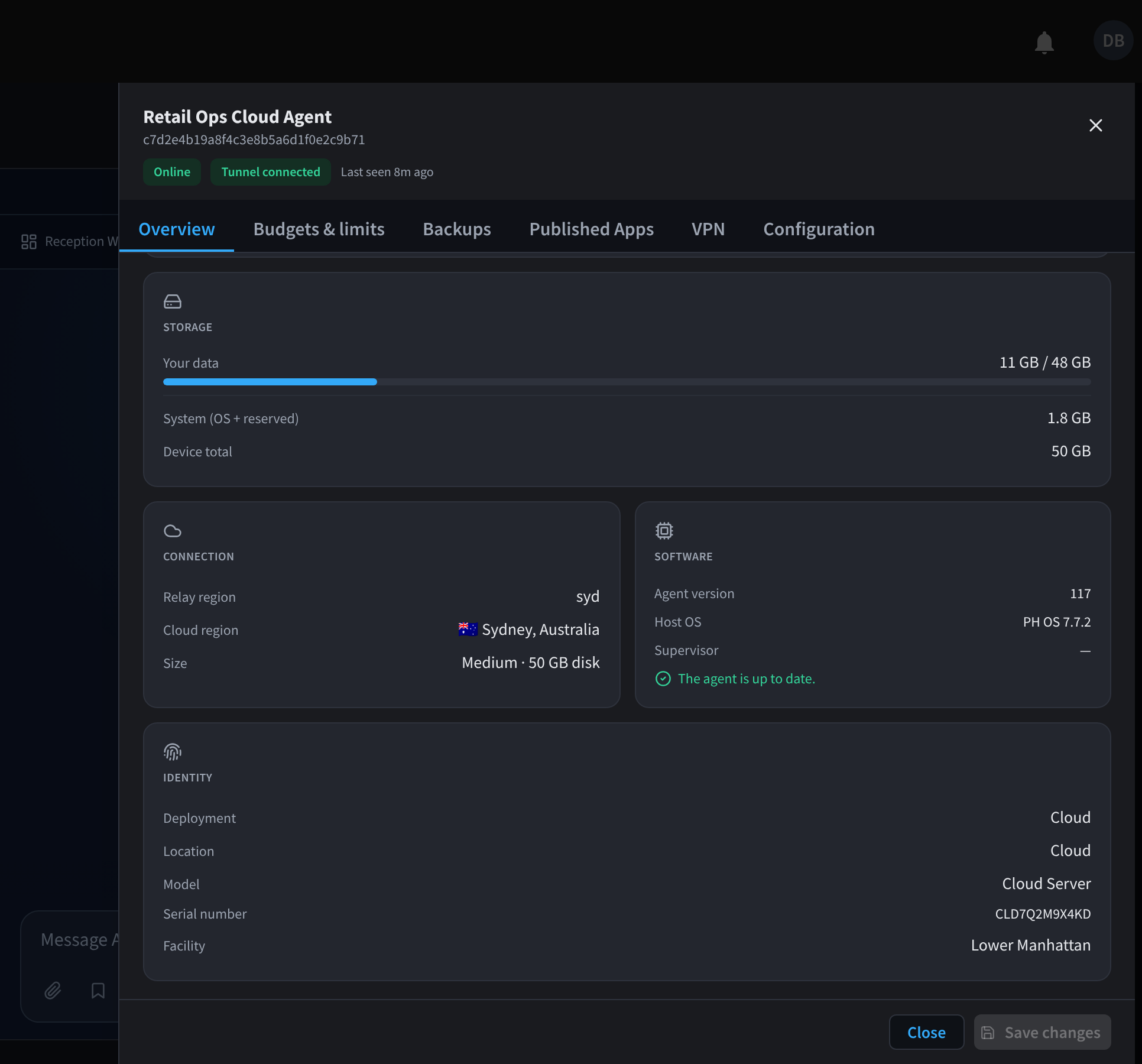Click the agent ID c7d2e4b19a8f4c3e8b5a6d1f0e2c9b71
The height and width of the screenshot is (1064, 1142).
(x=254, y=140)
